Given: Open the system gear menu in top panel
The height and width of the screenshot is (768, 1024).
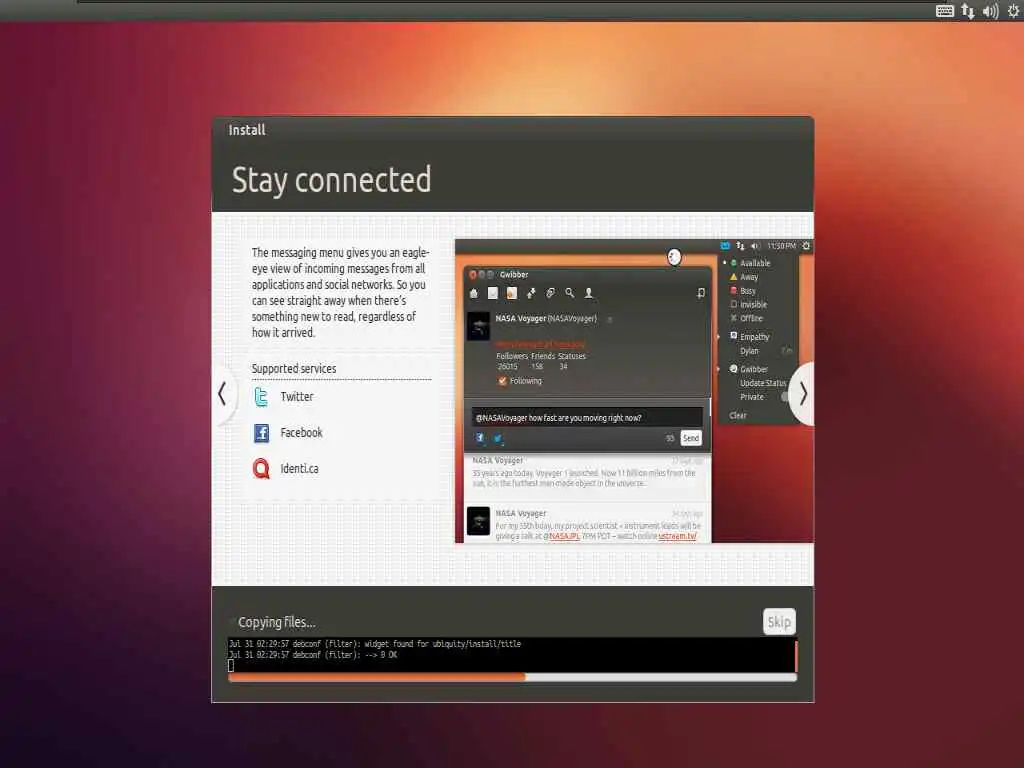Looking at the screenshot, I should tap(1014, 11).
